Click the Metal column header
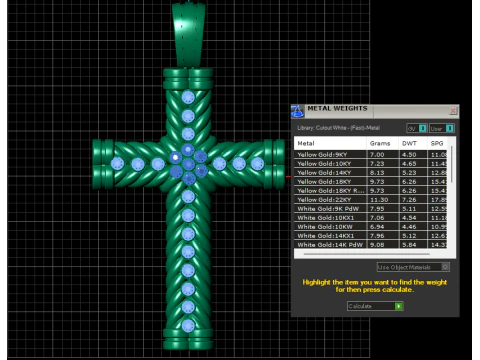 (330, 143)
